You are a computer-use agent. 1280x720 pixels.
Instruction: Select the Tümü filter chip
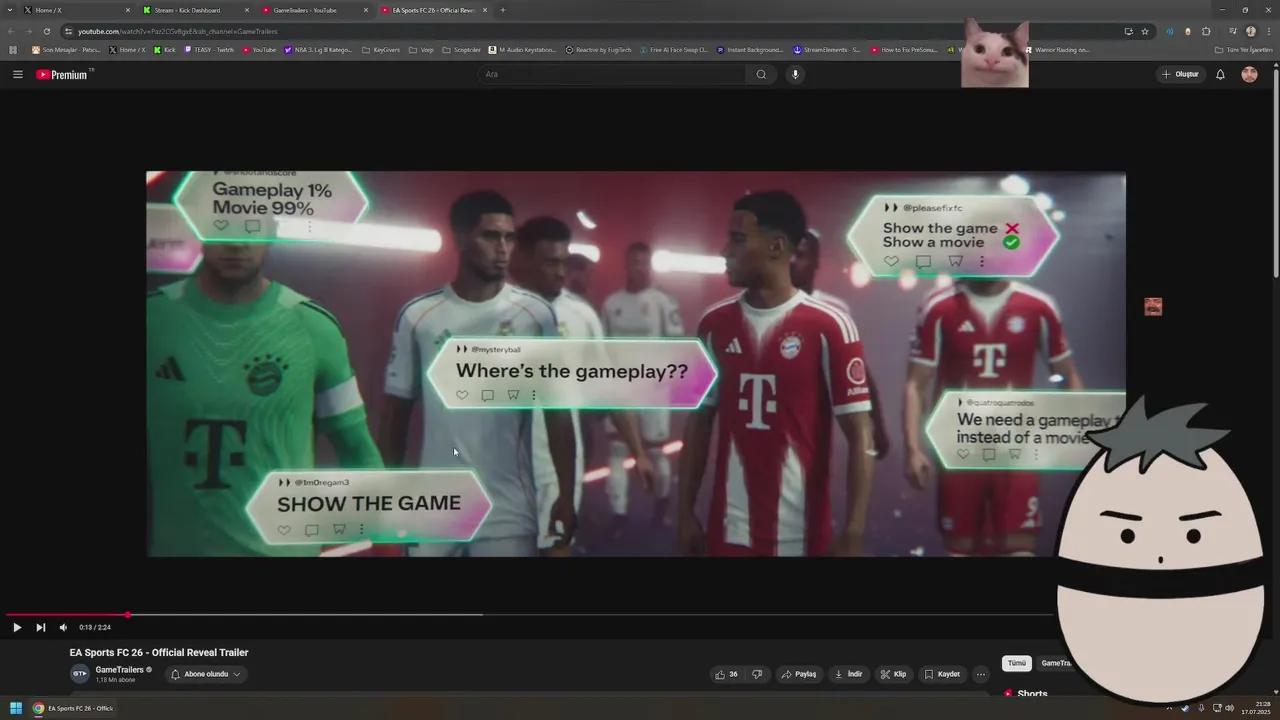[1017, 663]
